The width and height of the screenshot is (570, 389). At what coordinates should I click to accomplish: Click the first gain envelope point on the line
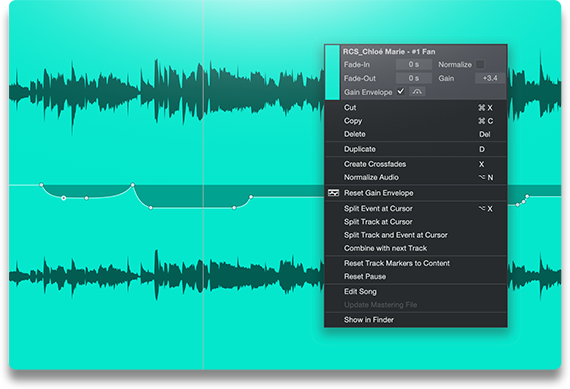coord(41,185)
